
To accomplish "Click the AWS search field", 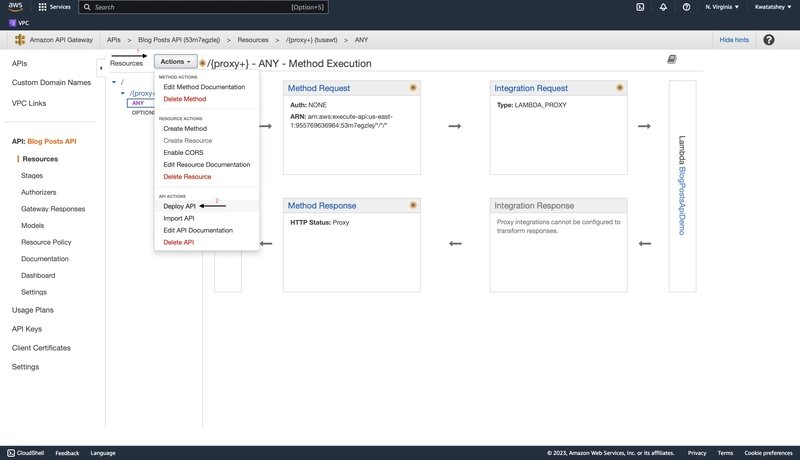I will (x=203, y=7).
